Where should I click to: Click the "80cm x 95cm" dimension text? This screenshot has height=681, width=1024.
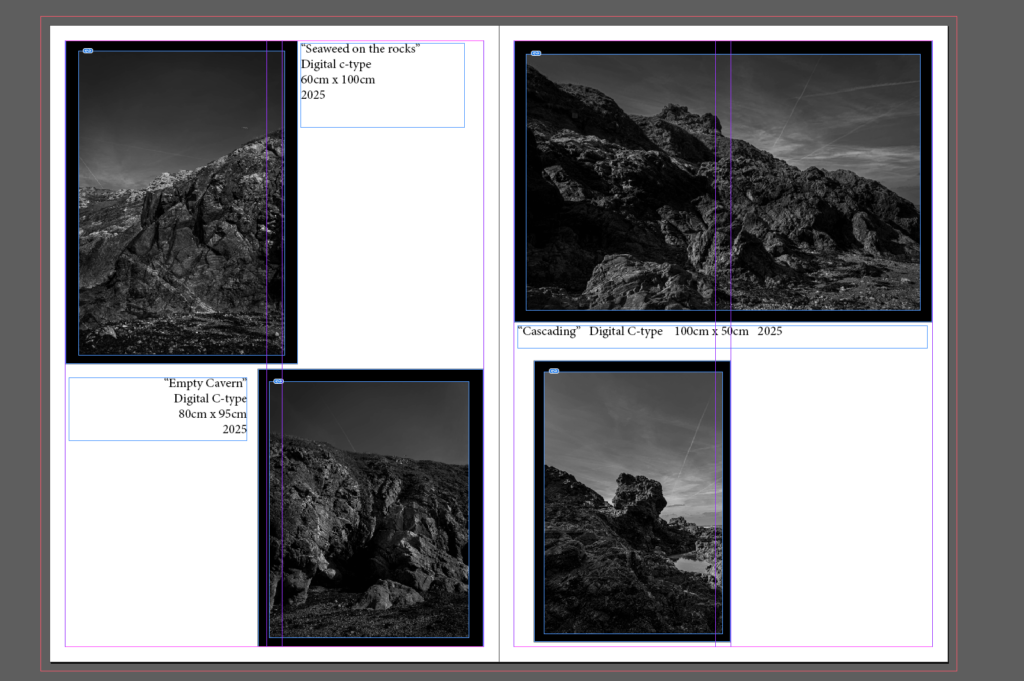tap(212, 414)
